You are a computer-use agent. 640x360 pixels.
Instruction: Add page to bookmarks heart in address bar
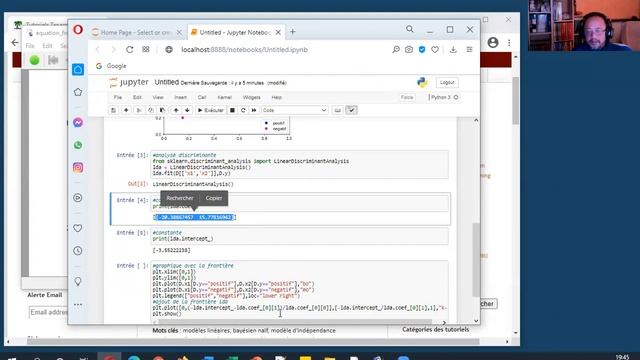click(435, 50)
